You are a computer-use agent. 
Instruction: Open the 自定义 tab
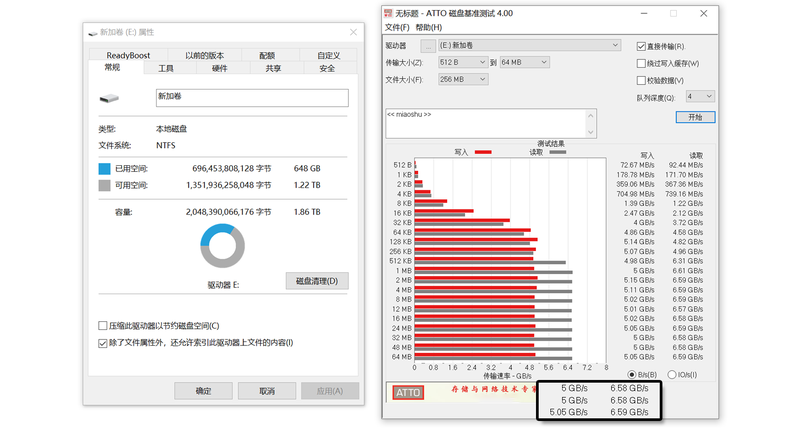[x=329, y=55]
